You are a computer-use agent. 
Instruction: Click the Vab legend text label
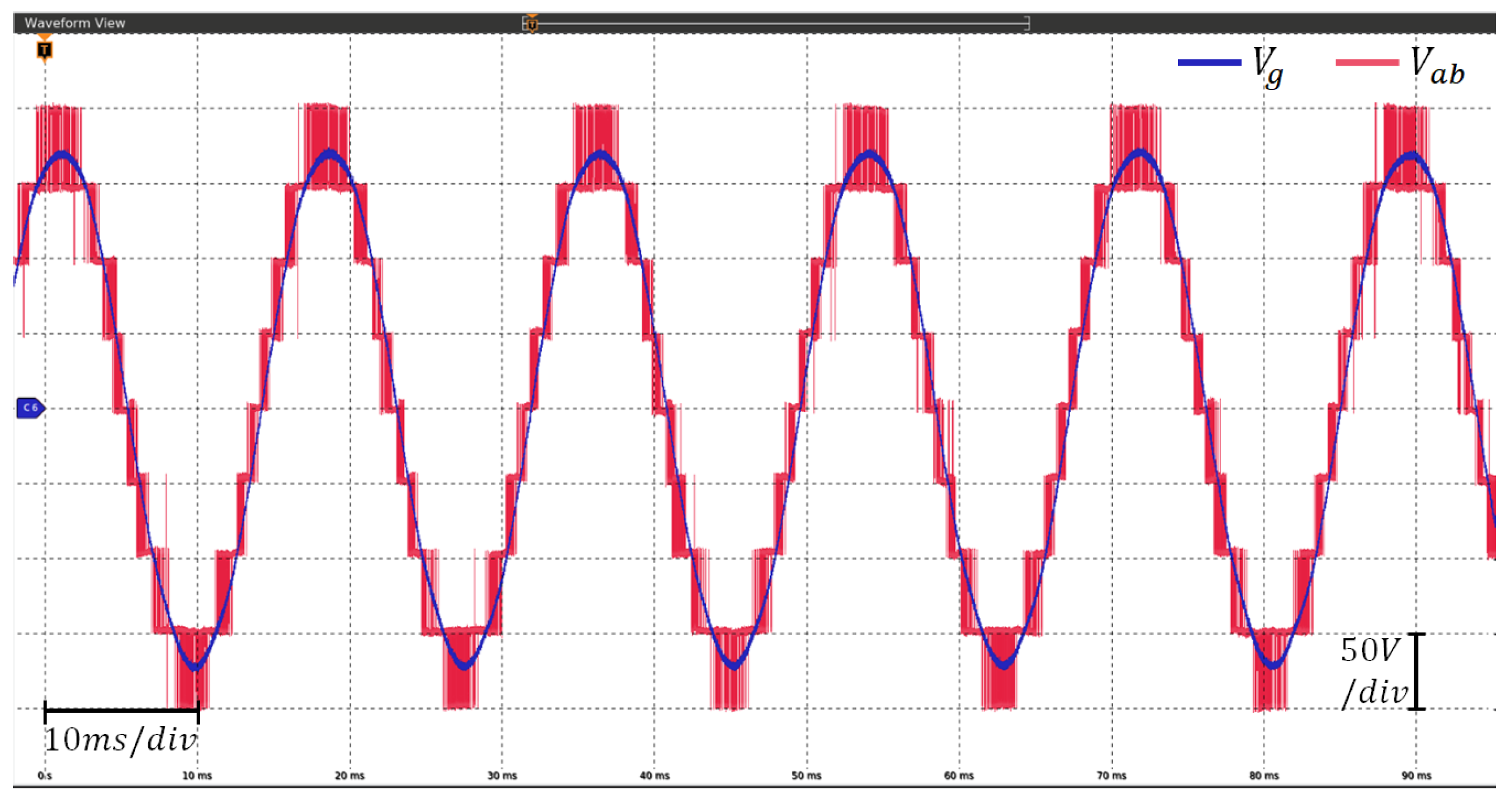coord(1437,64)
